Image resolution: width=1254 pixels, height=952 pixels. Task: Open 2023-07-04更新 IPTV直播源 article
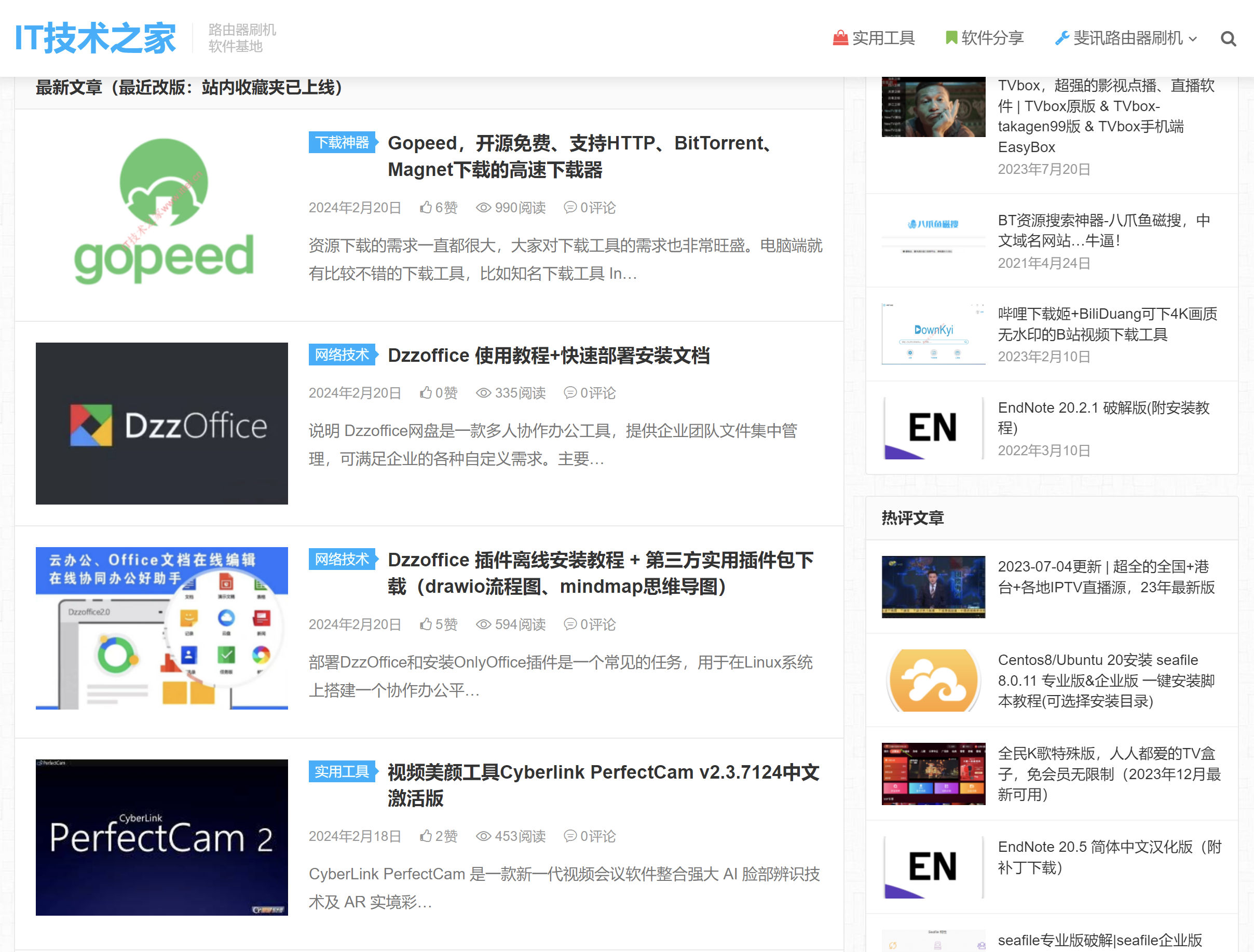(1106, 577)
